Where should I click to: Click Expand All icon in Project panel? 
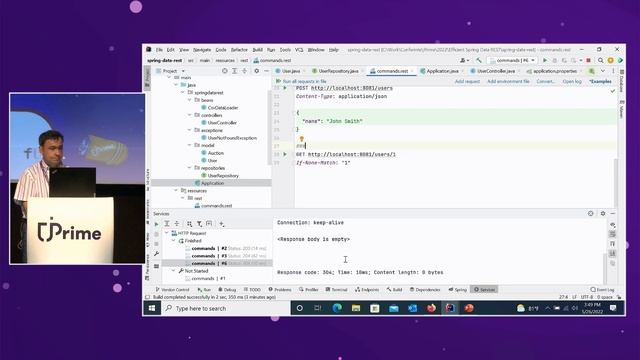click(234, 71)
